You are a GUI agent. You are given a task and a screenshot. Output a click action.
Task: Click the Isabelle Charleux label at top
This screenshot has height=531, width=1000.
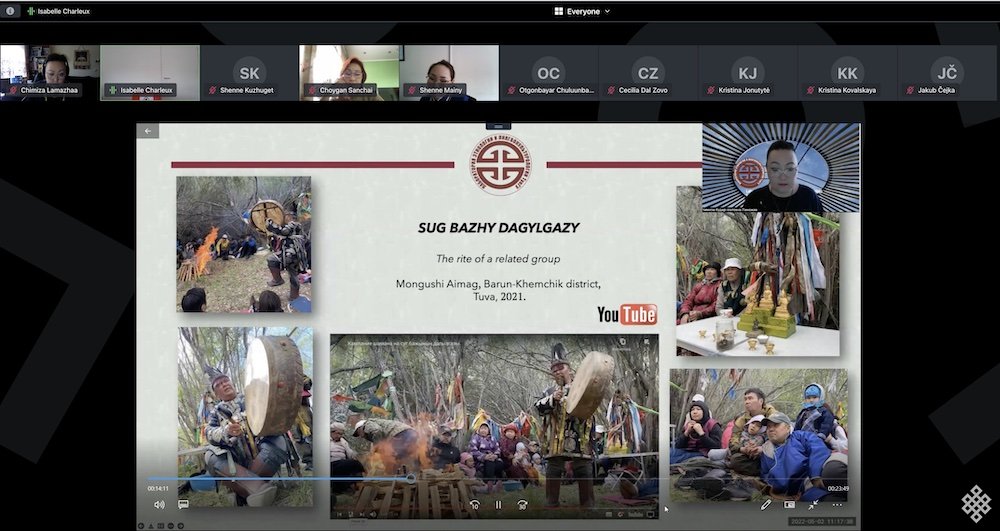pyautogui.click(x=60, y=11)
